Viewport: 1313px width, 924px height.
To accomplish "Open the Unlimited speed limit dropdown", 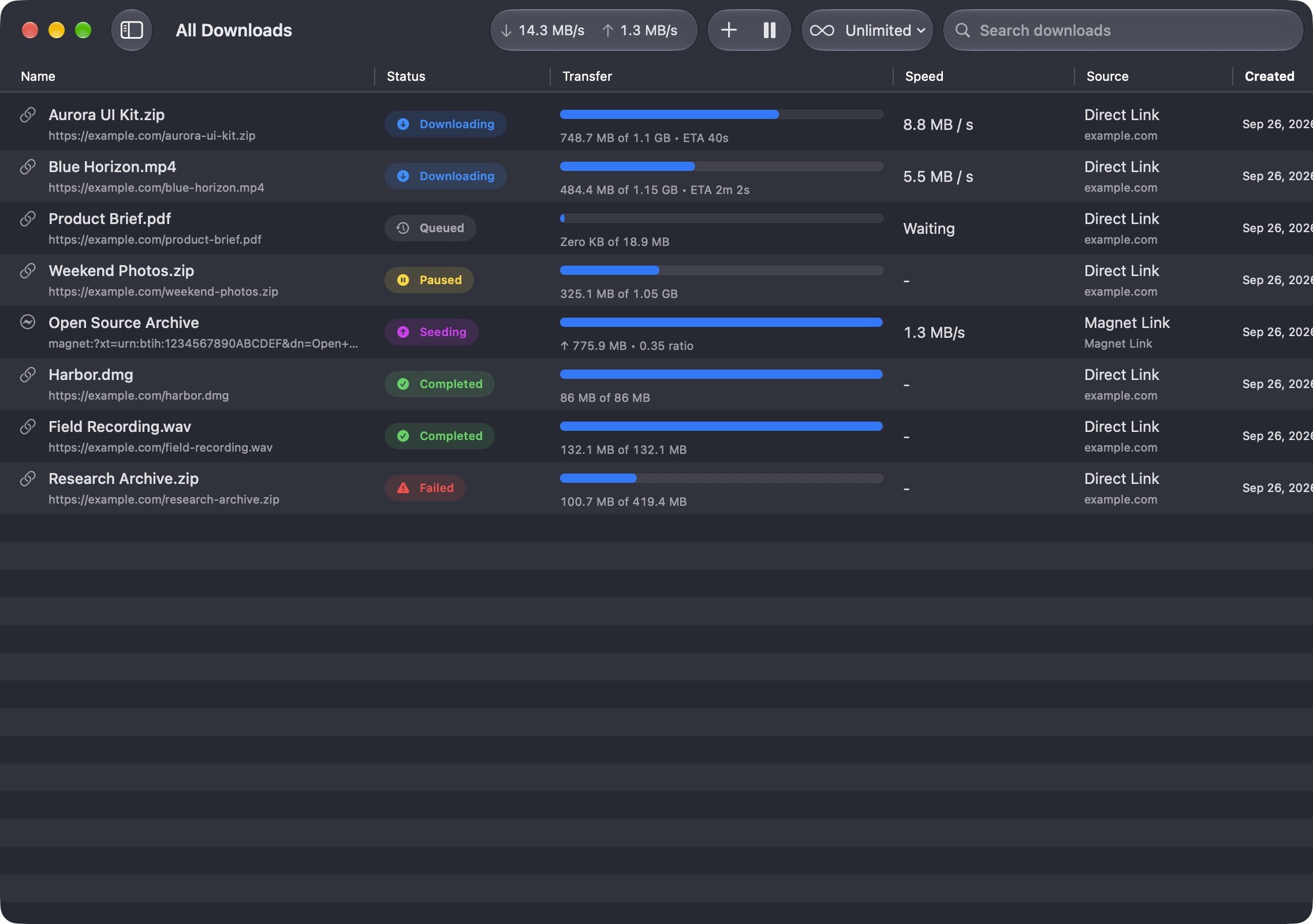I will pyautogui.click(x=867, y=30).
